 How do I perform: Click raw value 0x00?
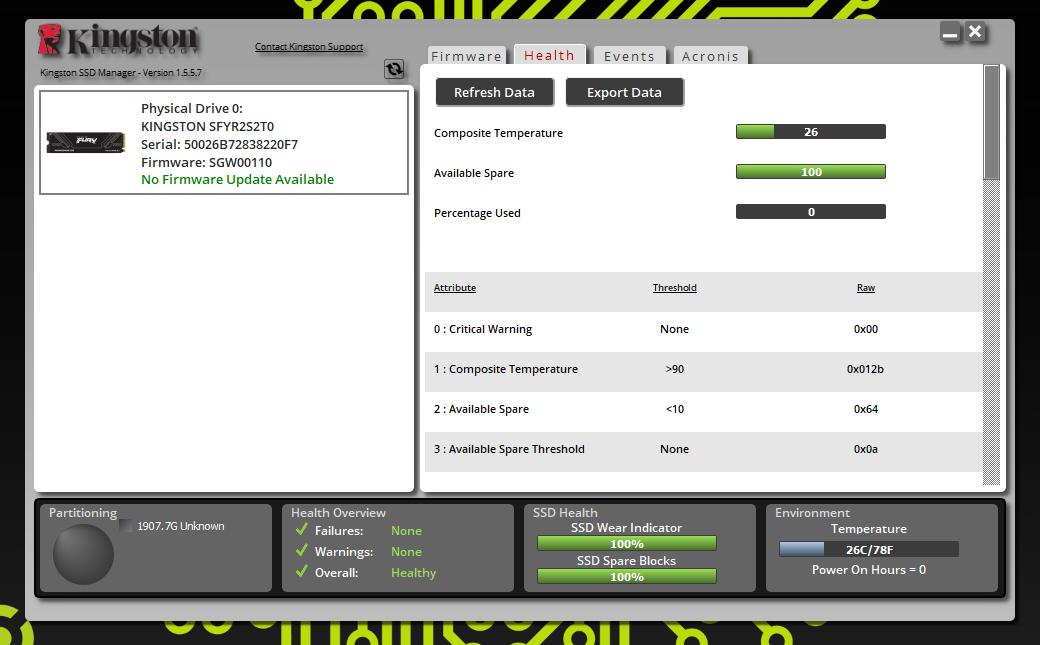click(x=866, y=329)
